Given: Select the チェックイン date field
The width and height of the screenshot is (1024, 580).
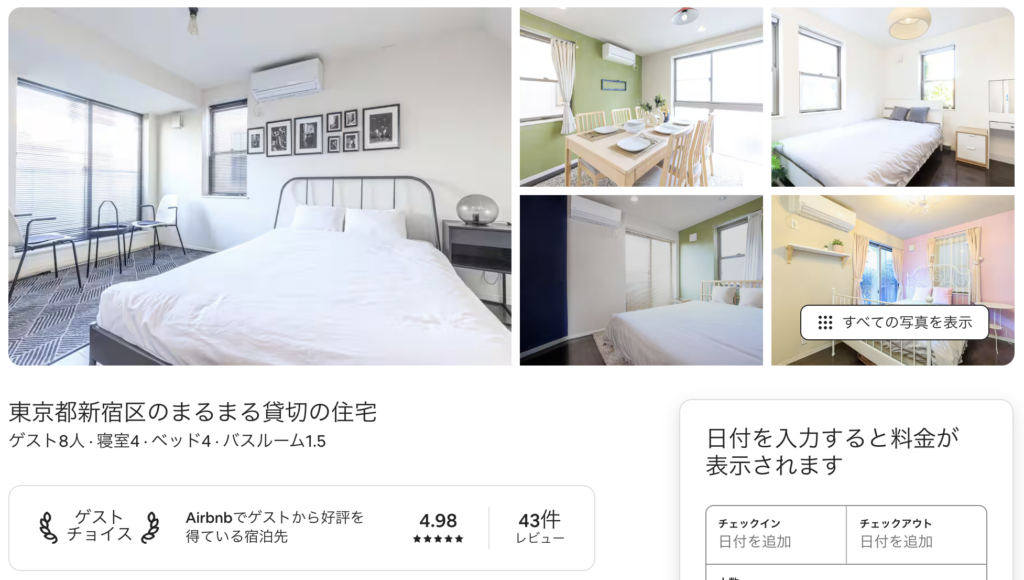Looking at the screenshot, I should tap(776, 534).
